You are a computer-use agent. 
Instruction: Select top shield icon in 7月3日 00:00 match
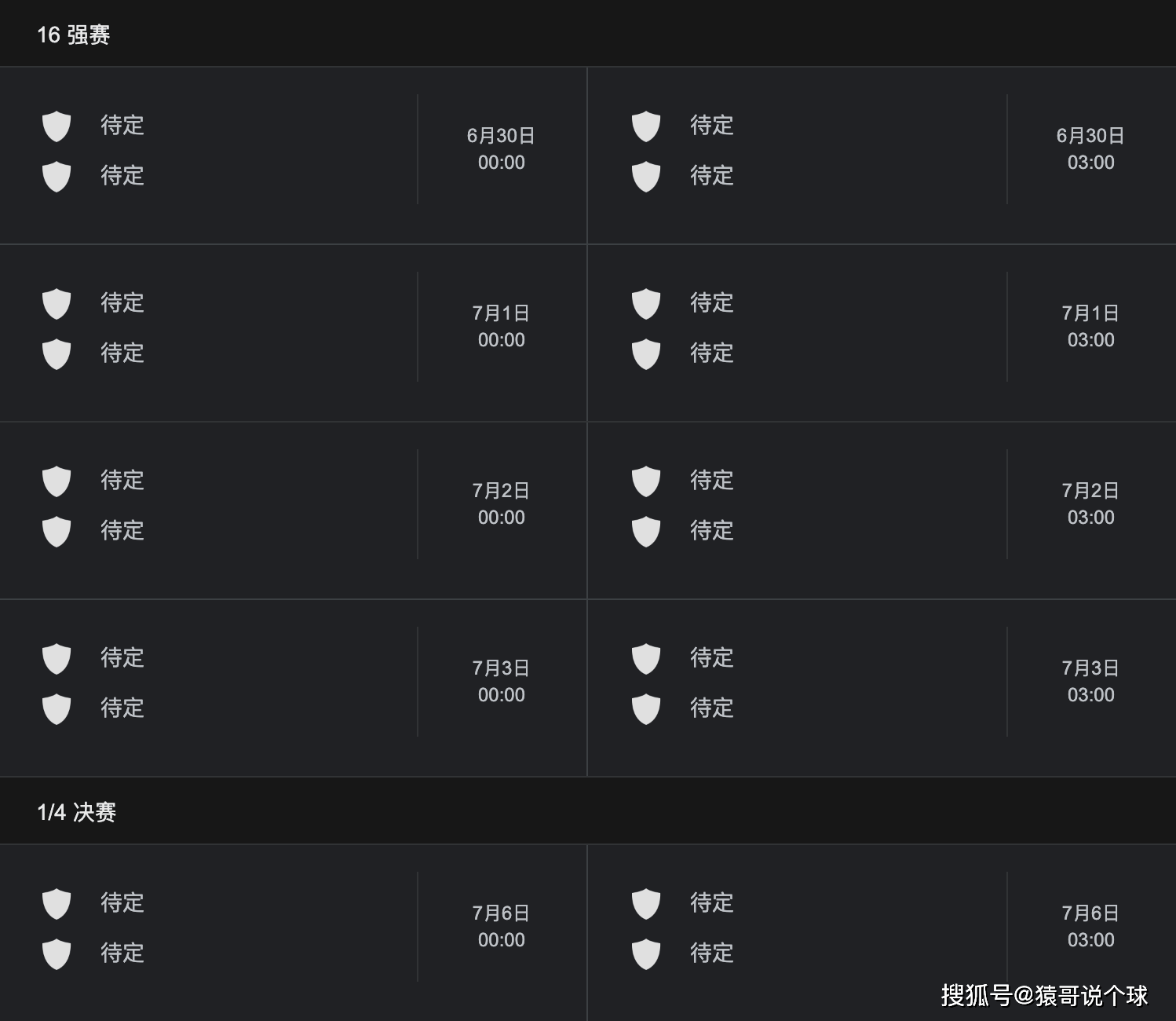point(57,658)
